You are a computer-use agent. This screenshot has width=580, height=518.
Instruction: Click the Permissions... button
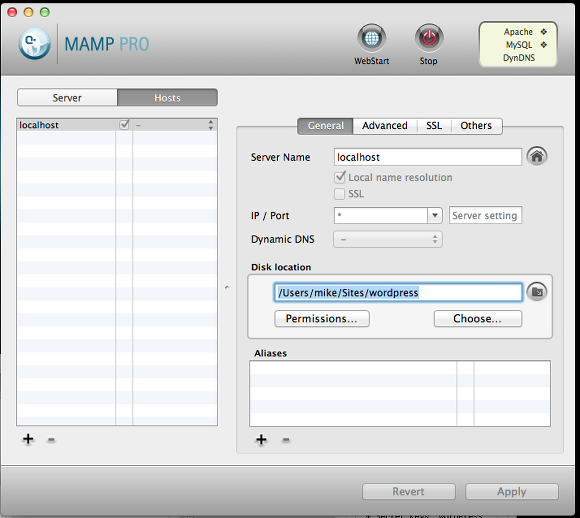pos(322,319)
